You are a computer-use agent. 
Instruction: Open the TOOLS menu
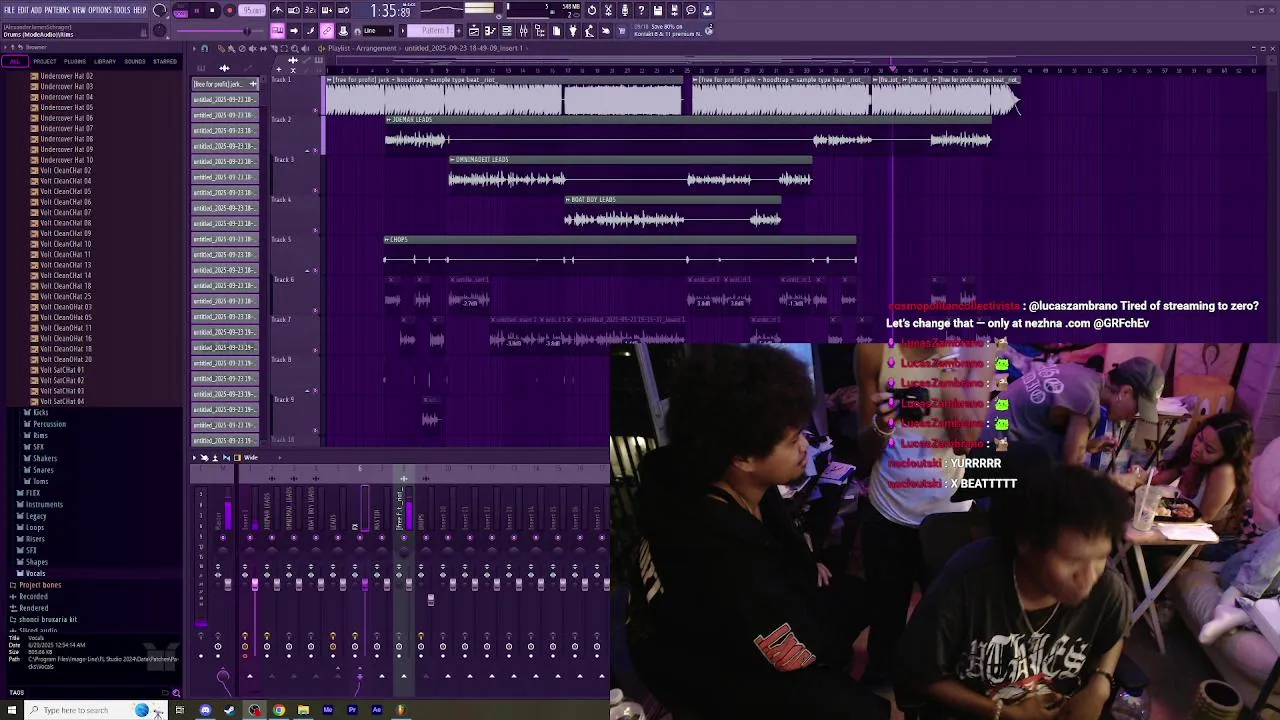click(x=122, y=10)
